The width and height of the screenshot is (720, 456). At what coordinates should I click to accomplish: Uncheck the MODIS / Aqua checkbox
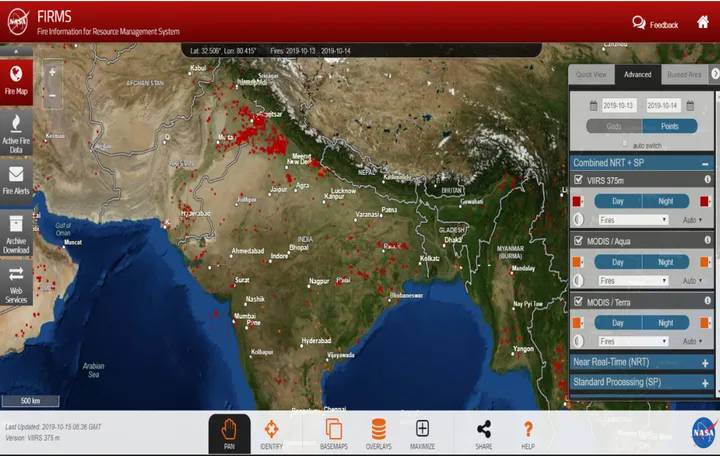[579, 241]
